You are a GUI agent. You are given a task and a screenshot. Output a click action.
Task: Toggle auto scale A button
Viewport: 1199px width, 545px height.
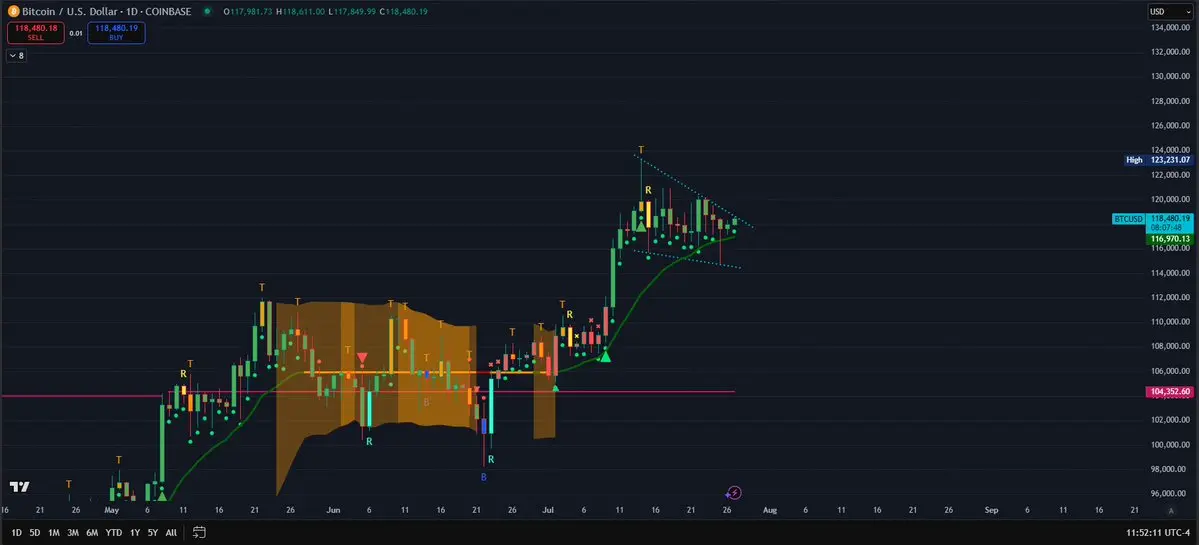pyautogui.click(x=1171, y=510)
